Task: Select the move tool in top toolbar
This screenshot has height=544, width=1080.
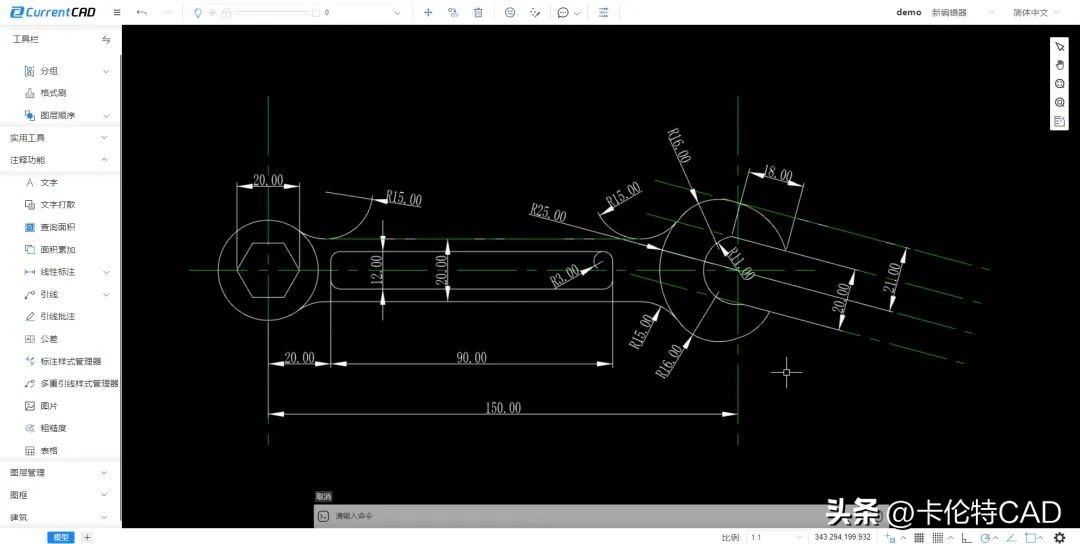Action: tap(428, 12)
